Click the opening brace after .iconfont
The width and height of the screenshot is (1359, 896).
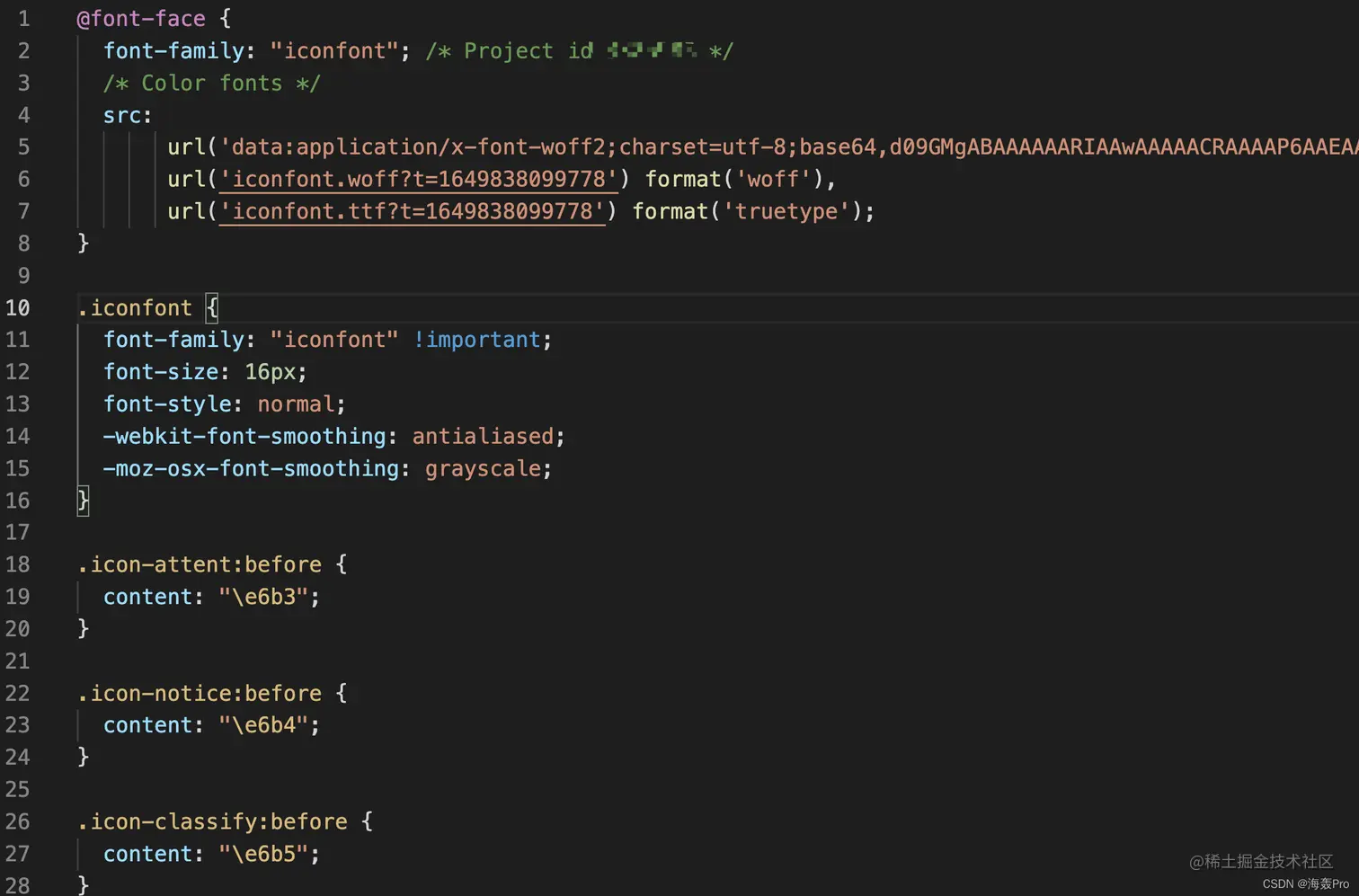pos(212,307)
